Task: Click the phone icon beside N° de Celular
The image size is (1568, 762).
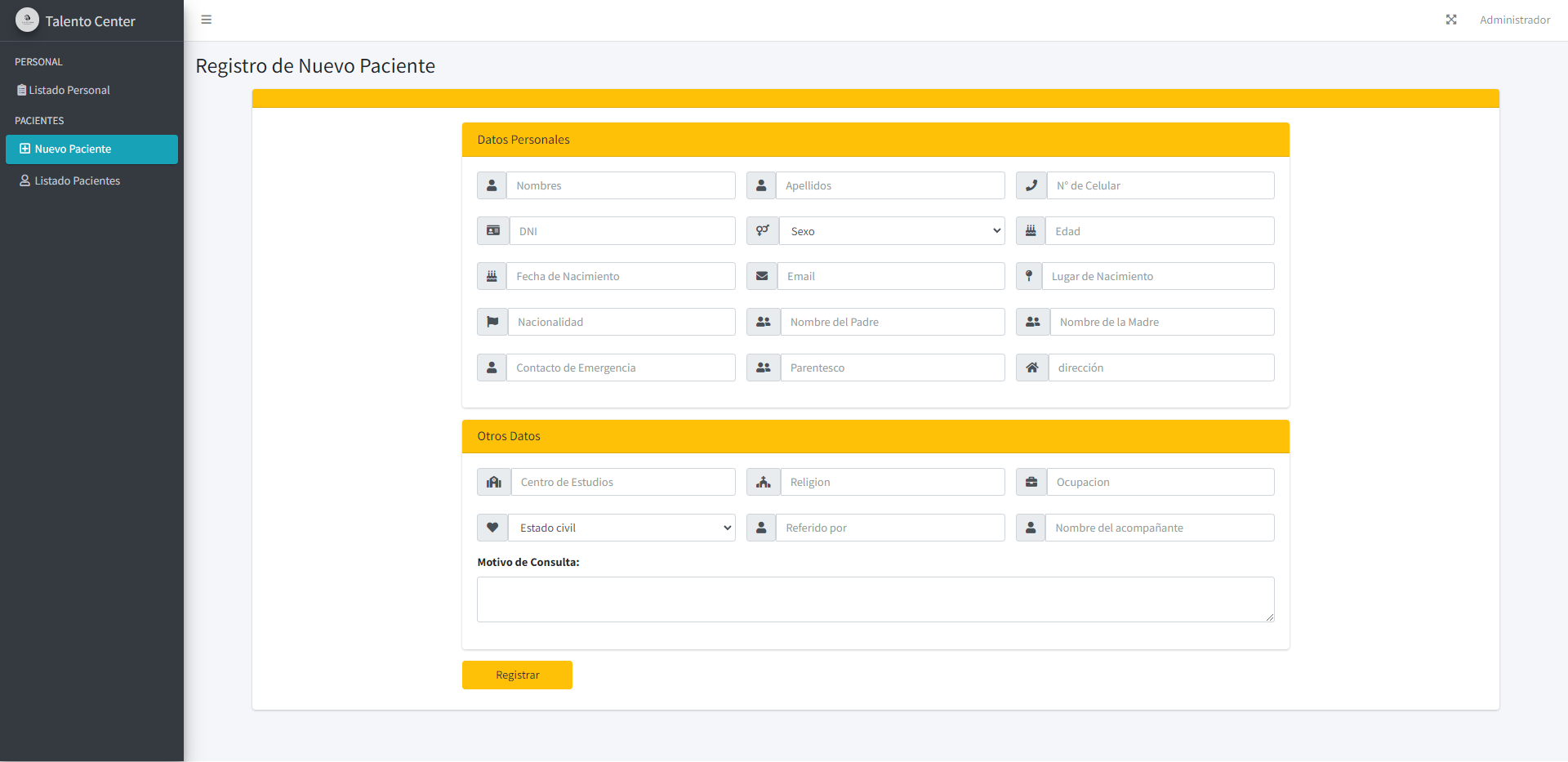Action: click(x=1031, y=185)
